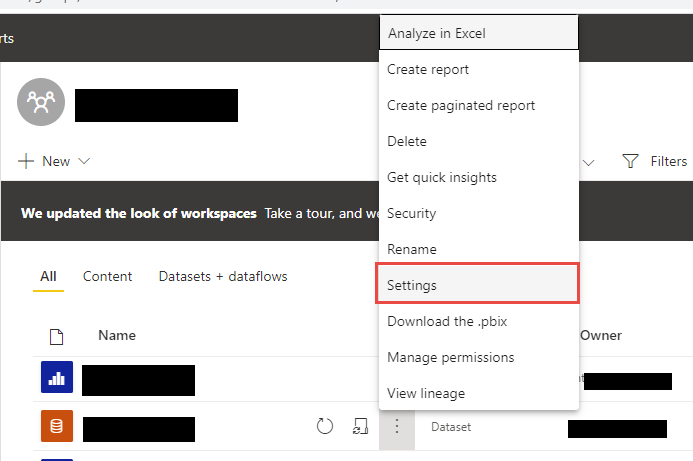Image resolution: width=693 pixels, height=461 pixels.
Task: Switch to the Content tab
Action: [x=107, y=276]
